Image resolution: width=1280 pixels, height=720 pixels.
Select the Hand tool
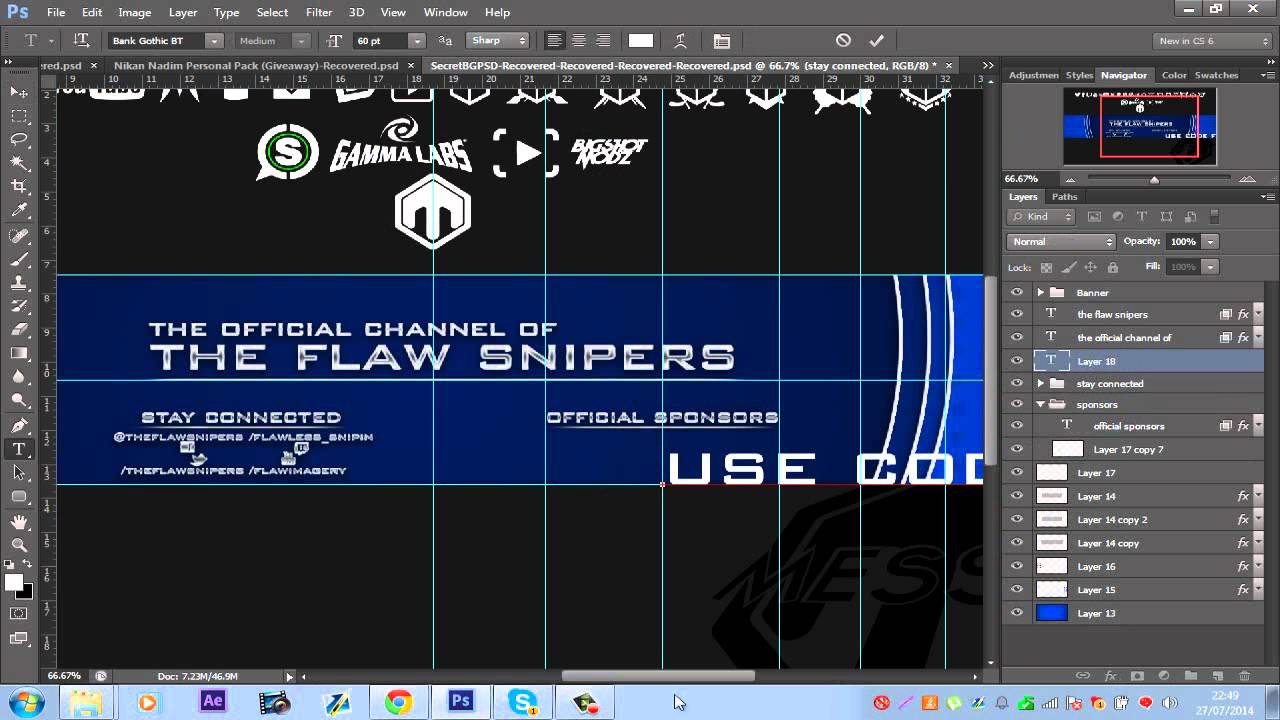coord(19,522)
